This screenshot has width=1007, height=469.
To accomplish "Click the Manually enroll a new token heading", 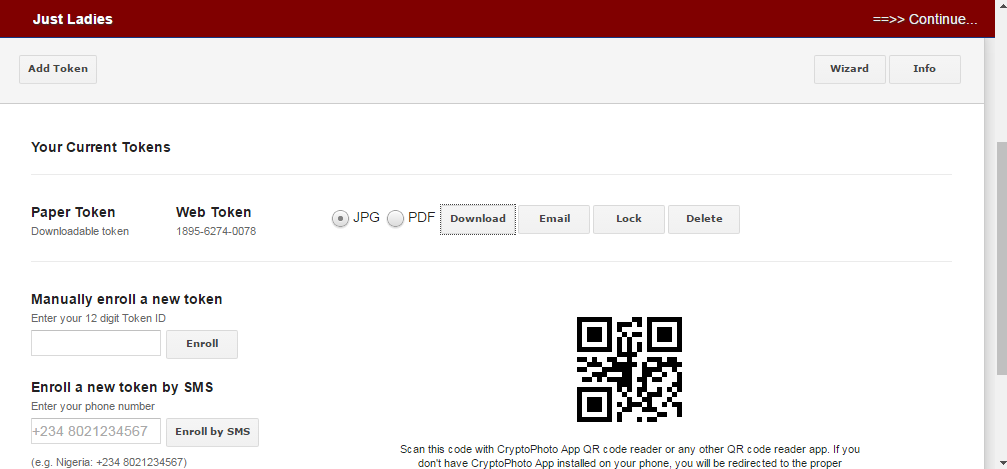I will click(127, 299).
